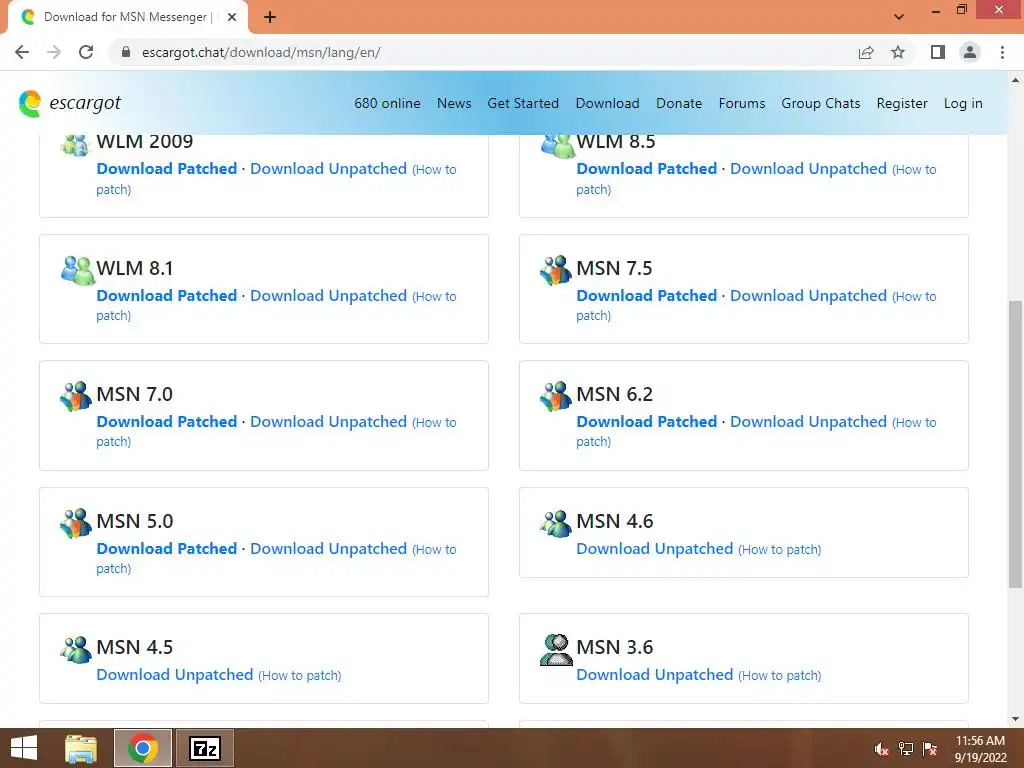Share this page using the share icon
This screenshot has height=768, width=1024.
pyautogui.click(x=866, y=52)
